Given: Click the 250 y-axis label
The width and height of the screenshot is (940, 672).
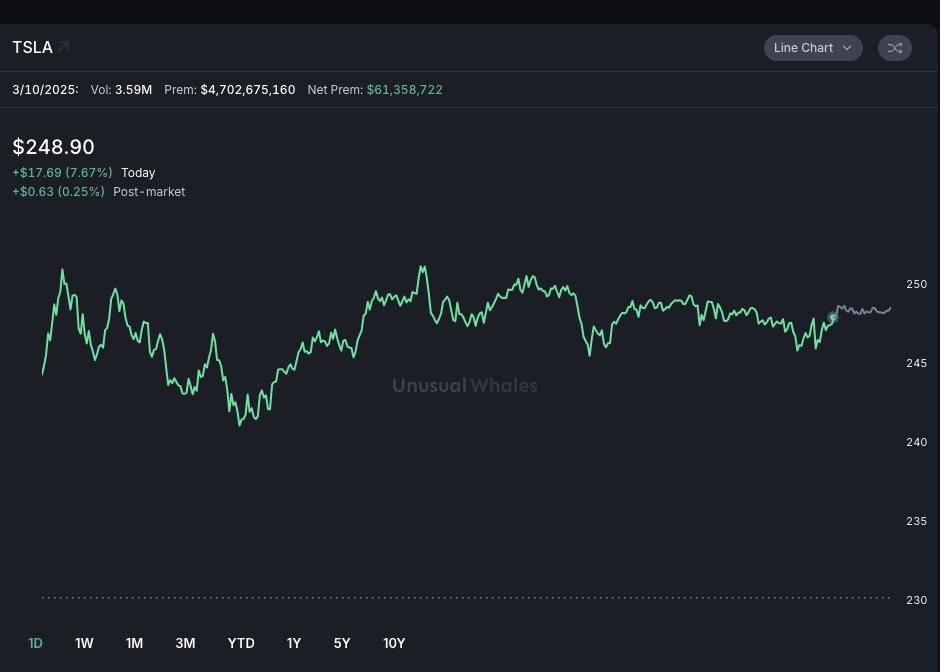Looking at the screenshot, I should tap(917, 284).
